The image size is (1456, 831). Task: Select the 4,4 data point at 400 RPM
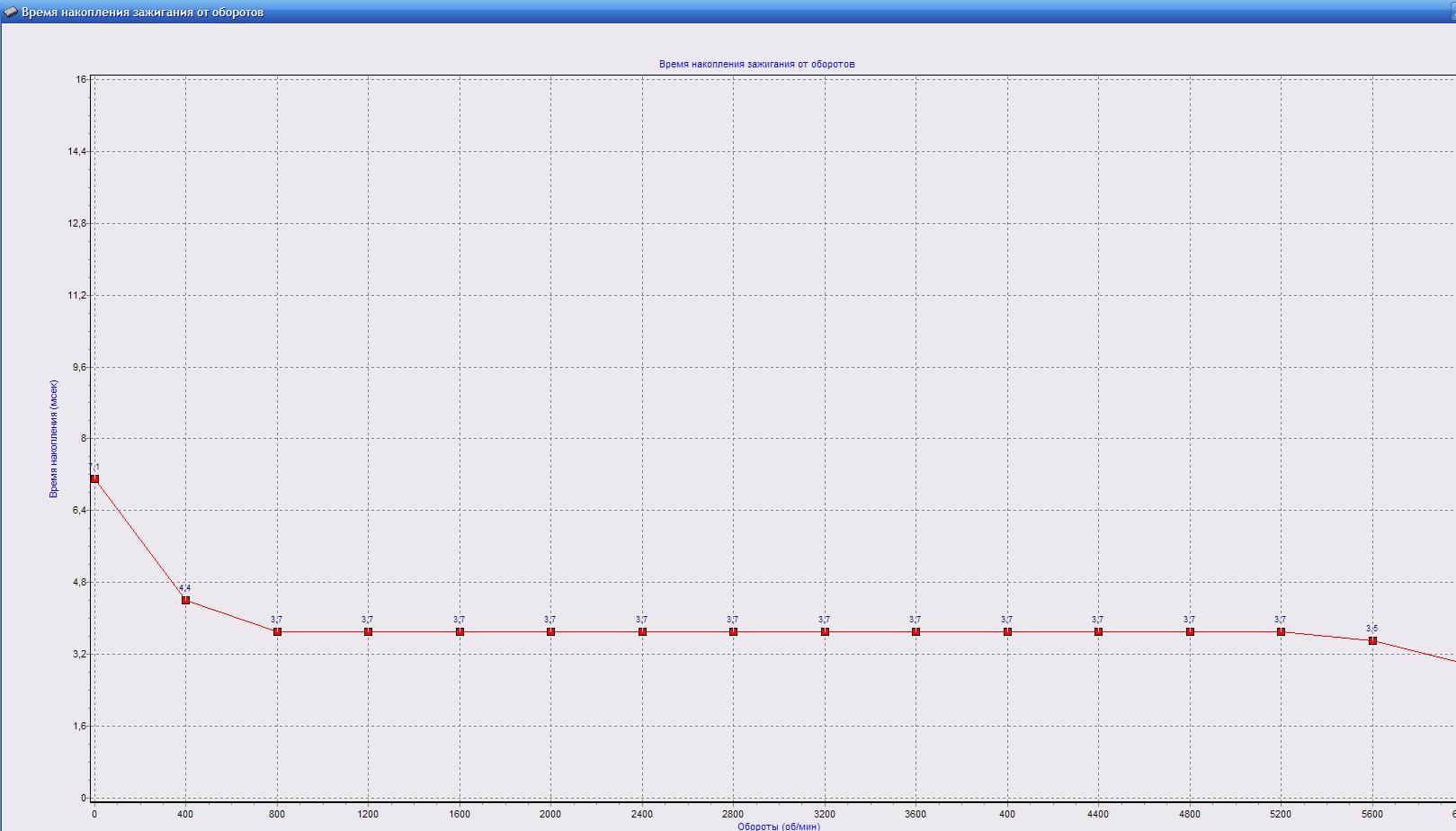point(185,600)
